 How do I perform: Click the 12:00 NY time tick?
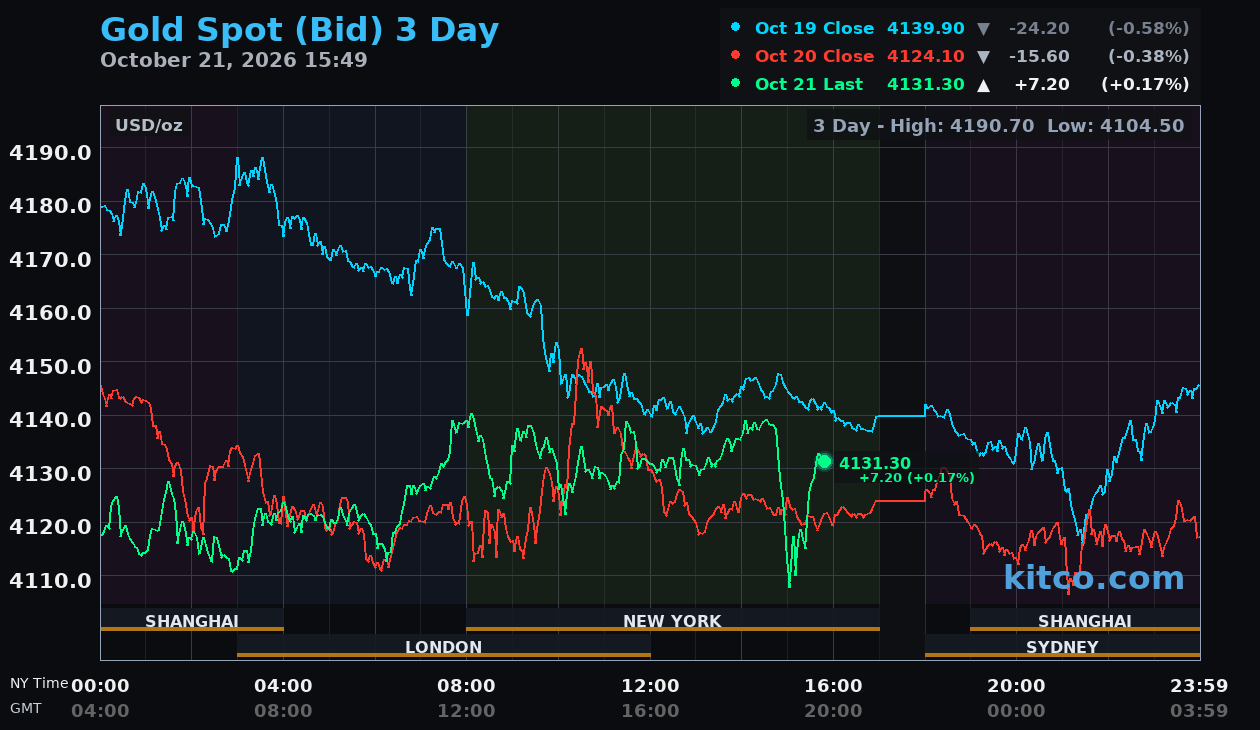pos(650,686)
